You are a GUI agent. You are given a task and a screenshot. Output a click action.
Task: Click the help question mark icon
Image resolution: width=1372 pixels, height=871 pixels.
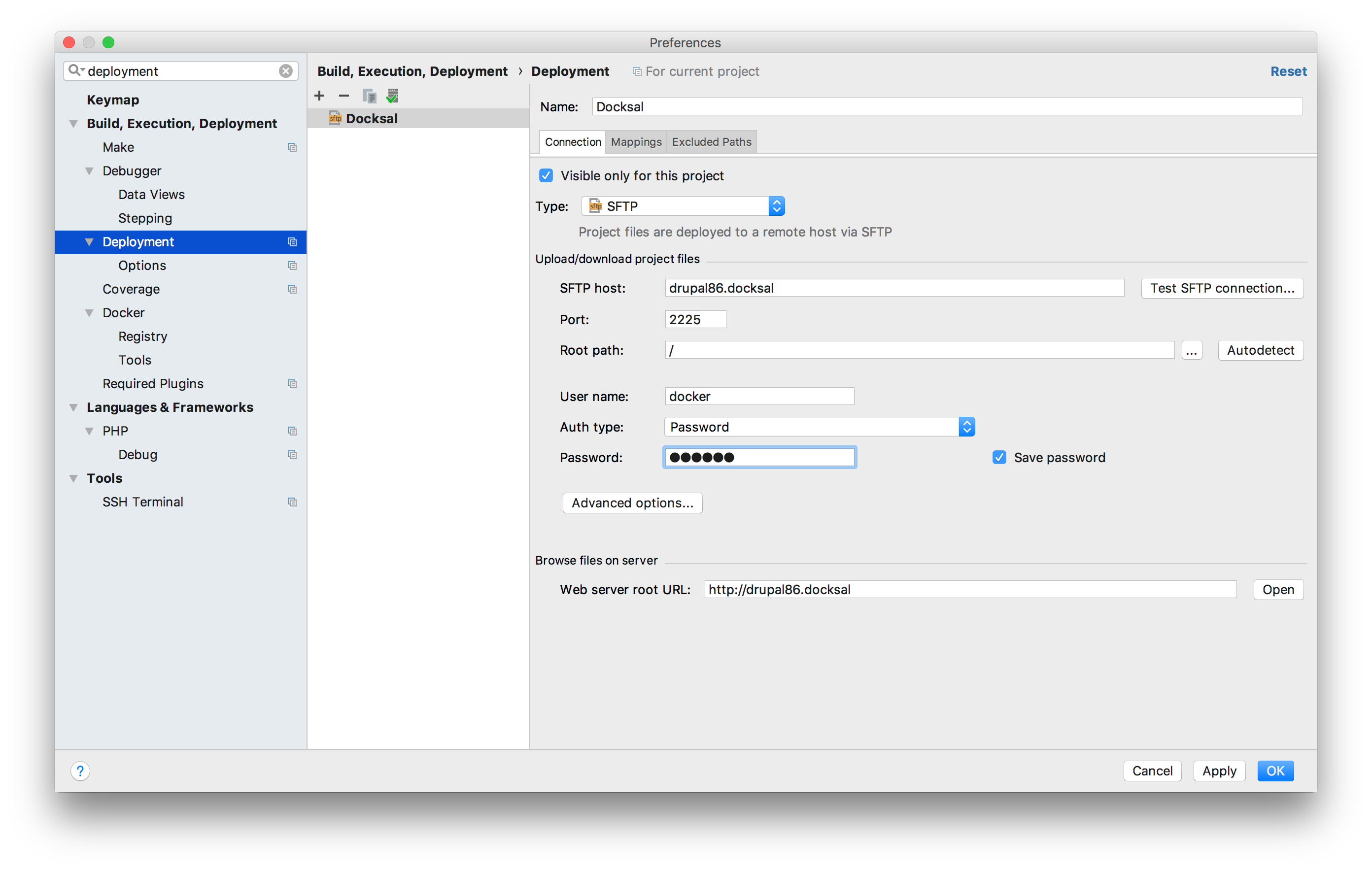pos(80,770)
